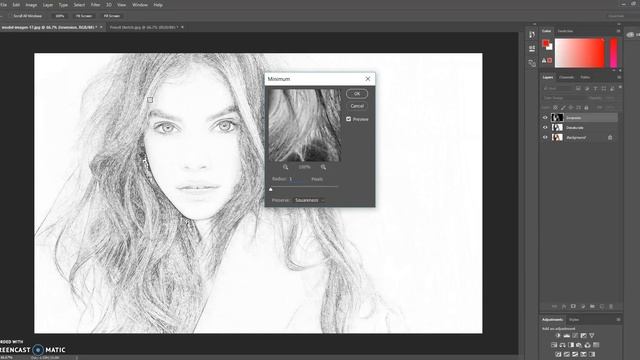Open the layer style fx menu

[564, 306]
